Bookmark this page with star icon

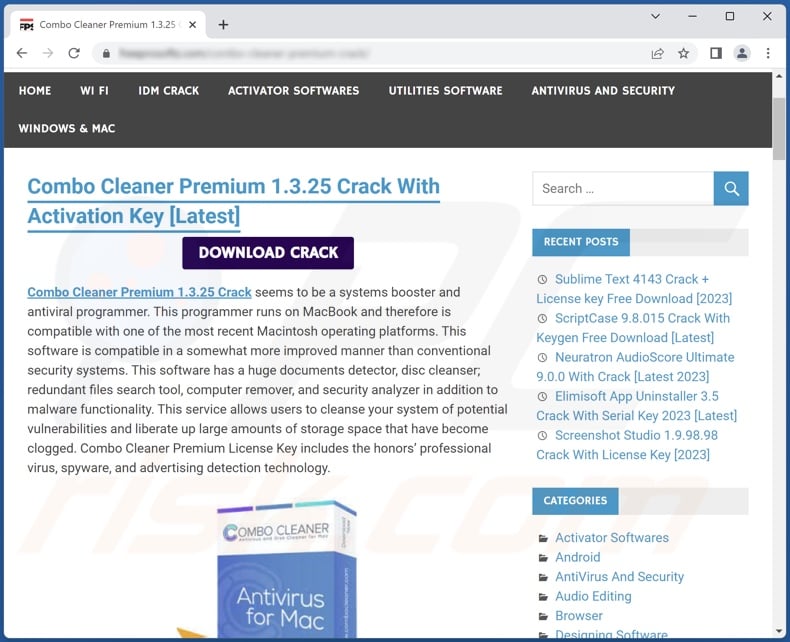(683, 53)
